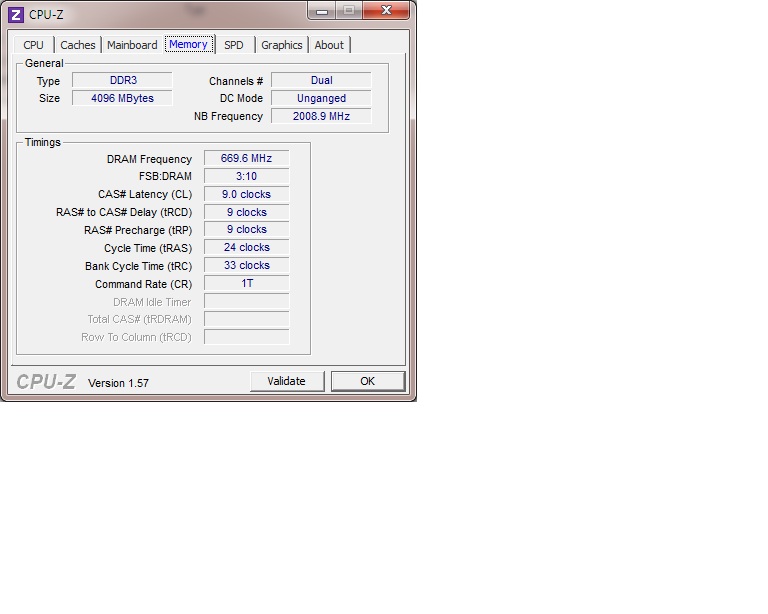This screenshot has width=768, height=614.
Task: Click the RAS# Precharge 9 clocks value
Action: [246, 230]
